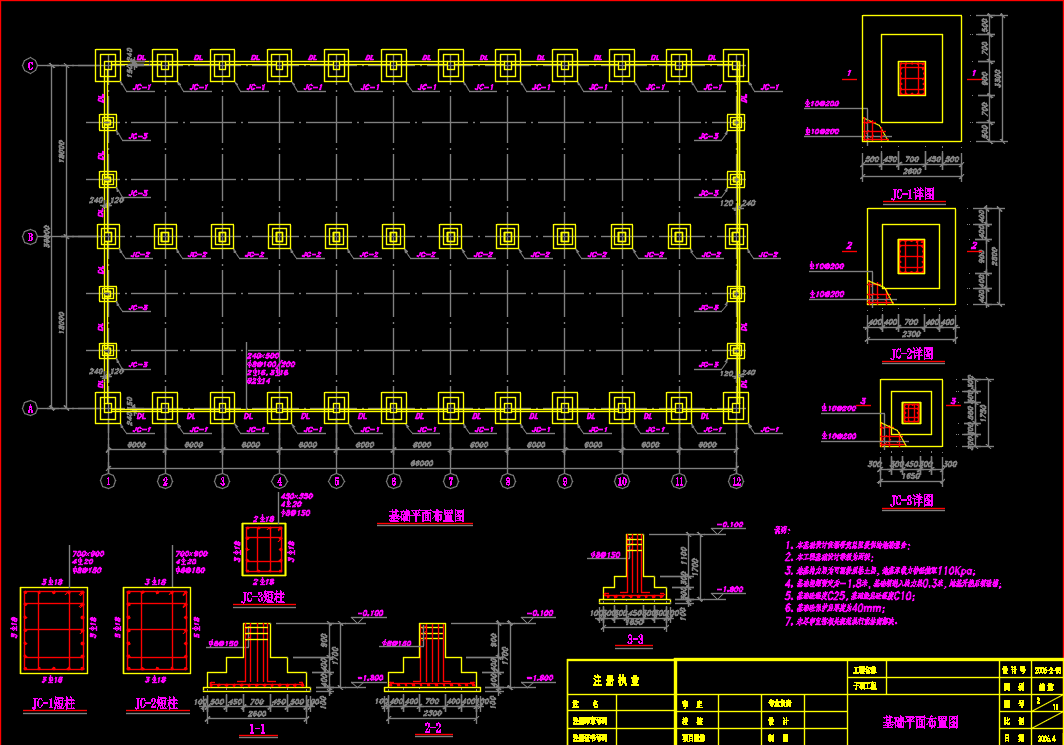Screen dimensions: 1064x745
Task: Select note 4 mentioning -1.8米
Action: (x=893, y=584)
